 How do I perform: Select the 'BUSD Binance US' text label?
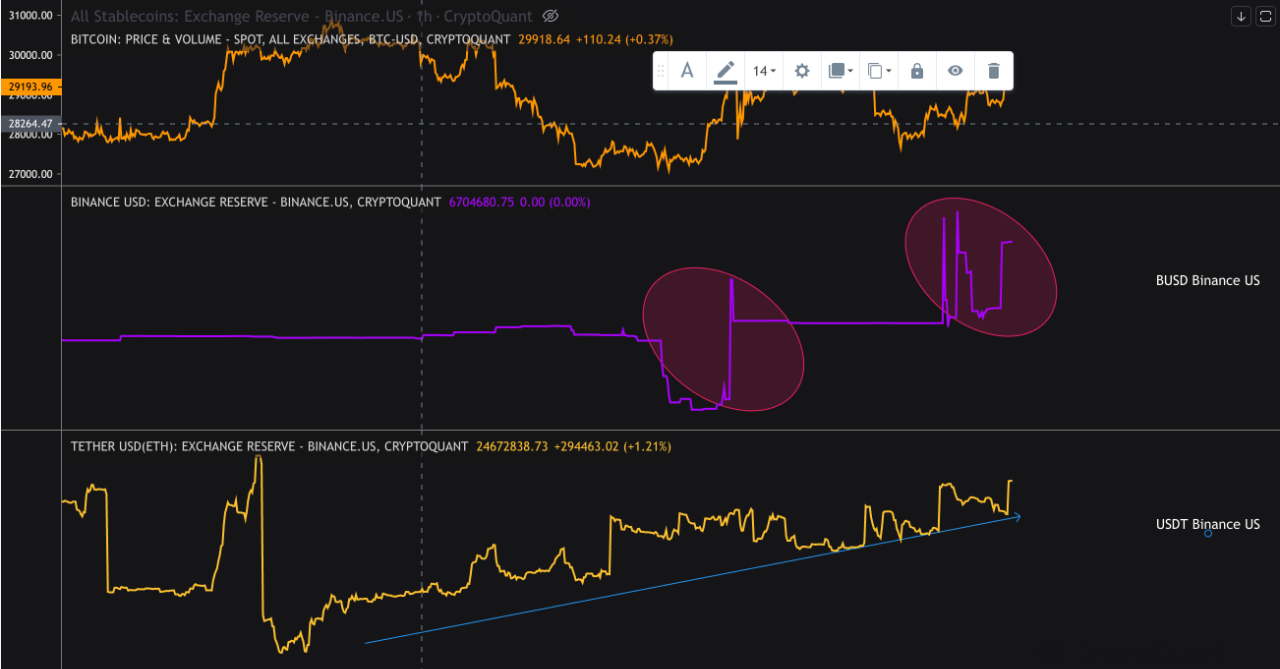[1207, 281]
